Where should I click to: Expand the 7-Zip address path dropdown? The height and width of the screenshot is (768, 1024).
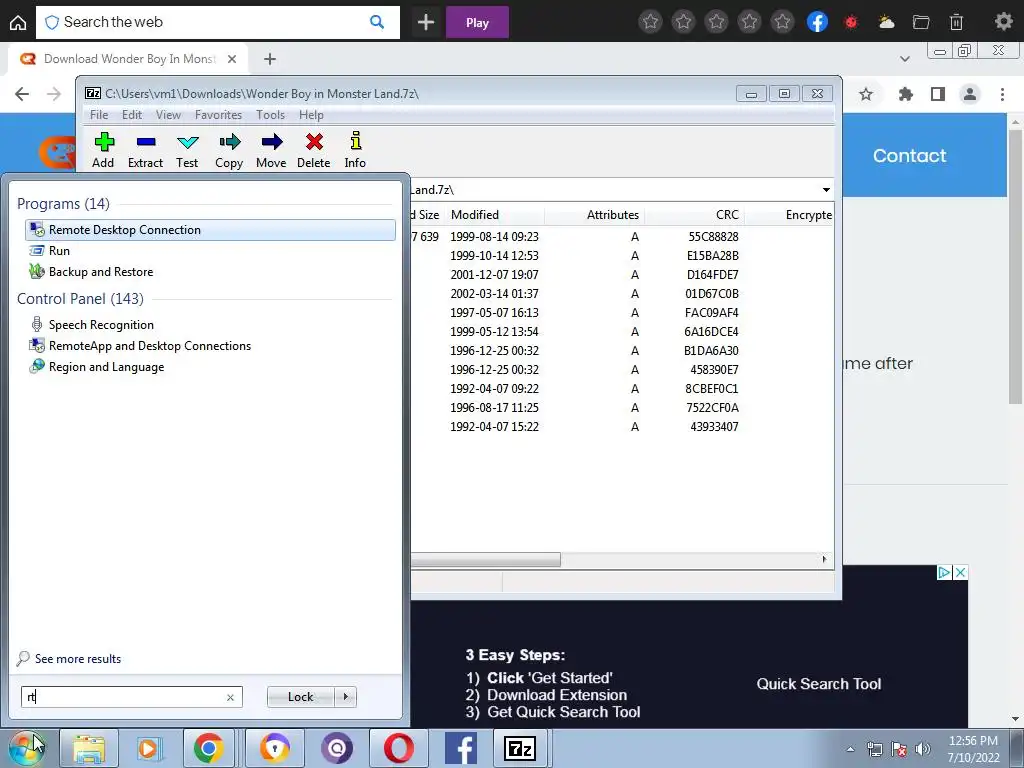click(826, 190)
